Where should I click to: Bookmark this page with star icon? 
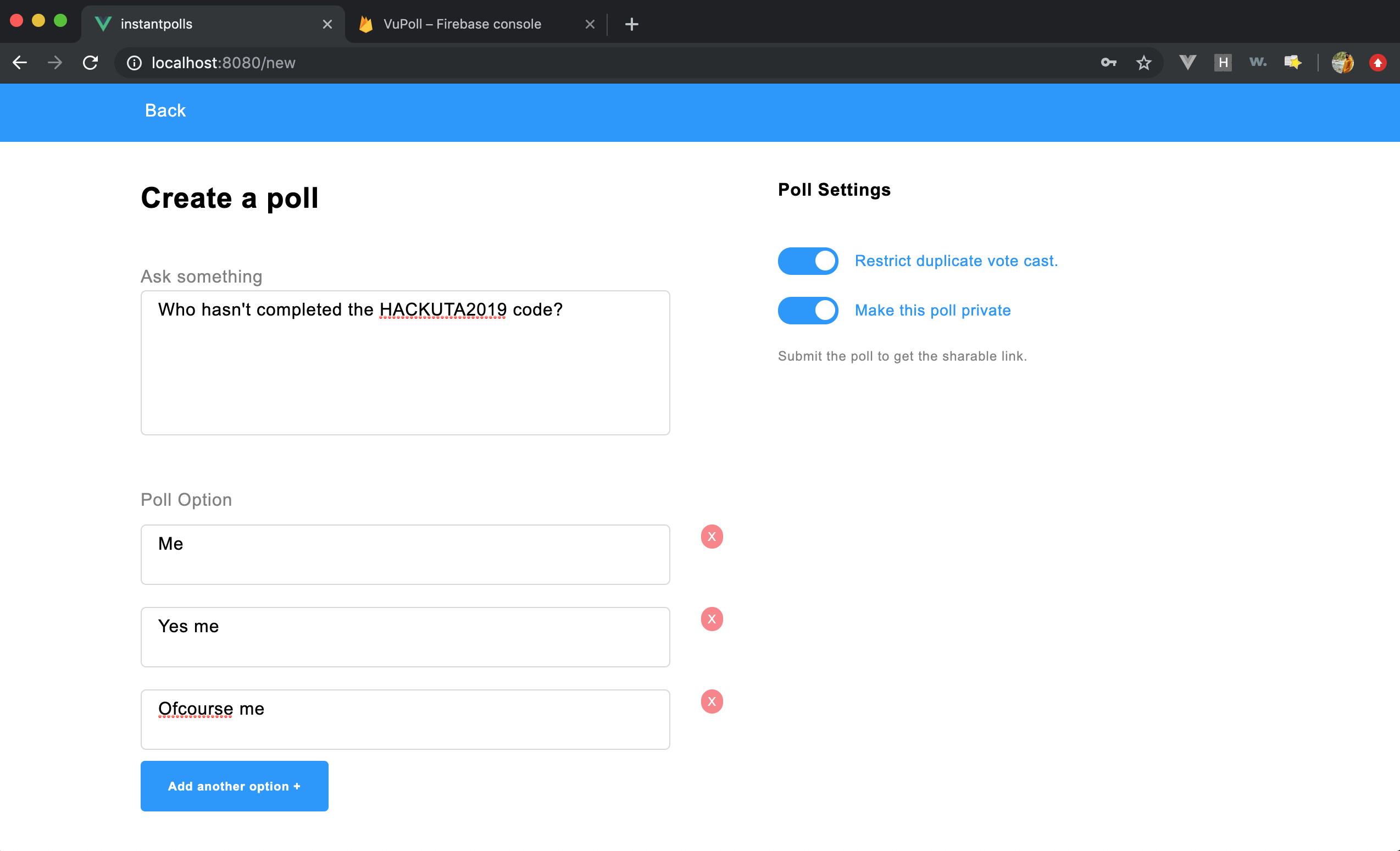point(1143,63)
